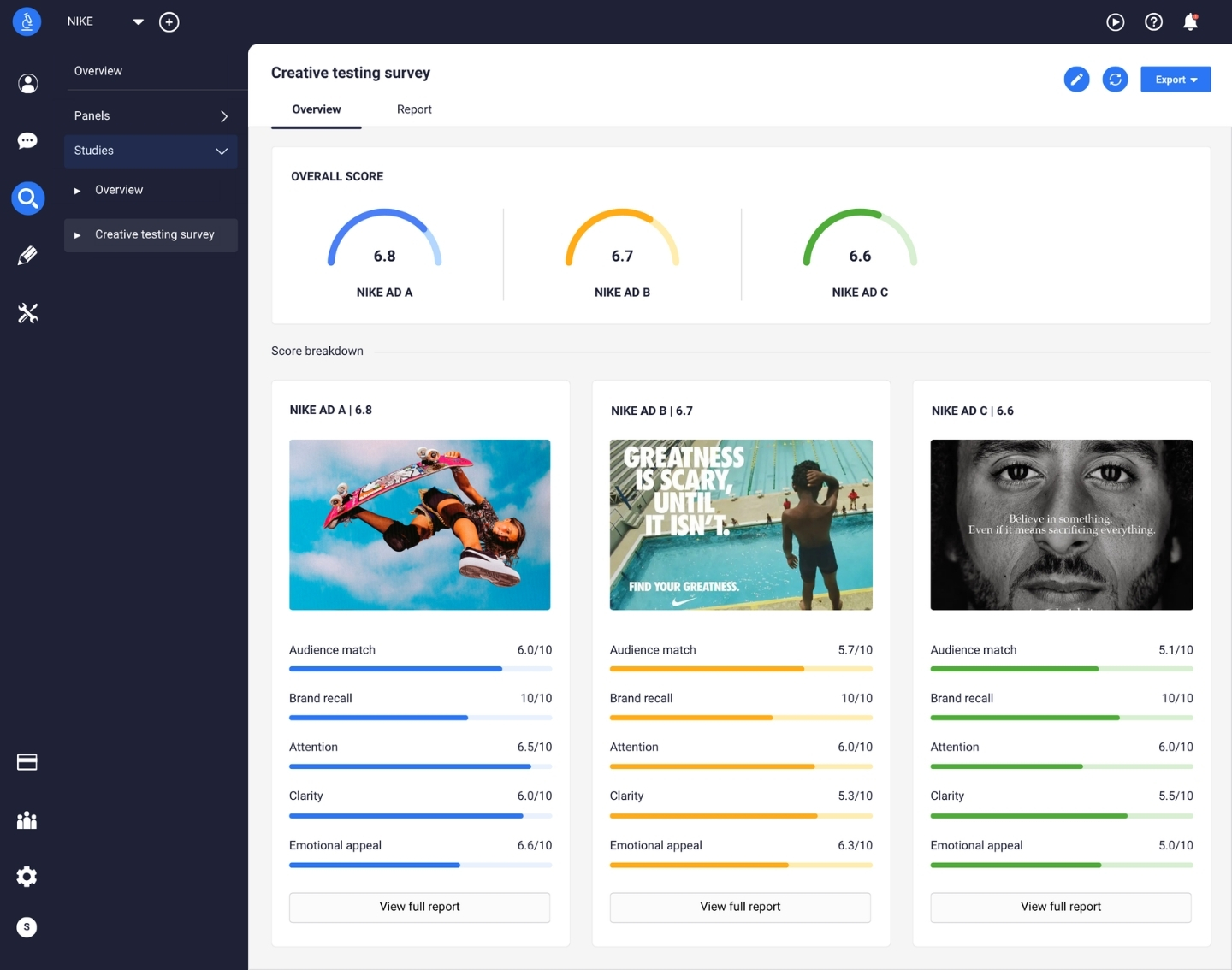
Task: Open the Export dropdown button
Action: pos(1176,80)
